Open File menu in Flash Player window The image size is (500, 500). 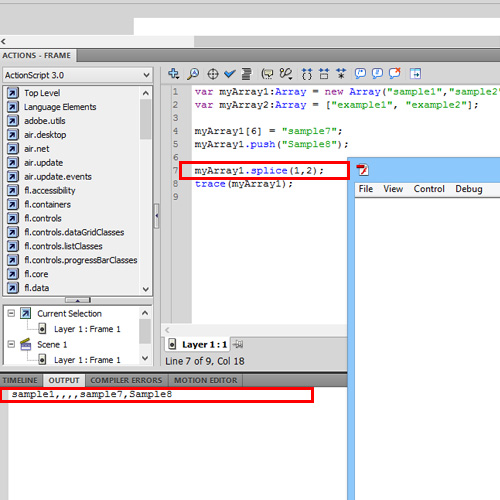(366, 189)
